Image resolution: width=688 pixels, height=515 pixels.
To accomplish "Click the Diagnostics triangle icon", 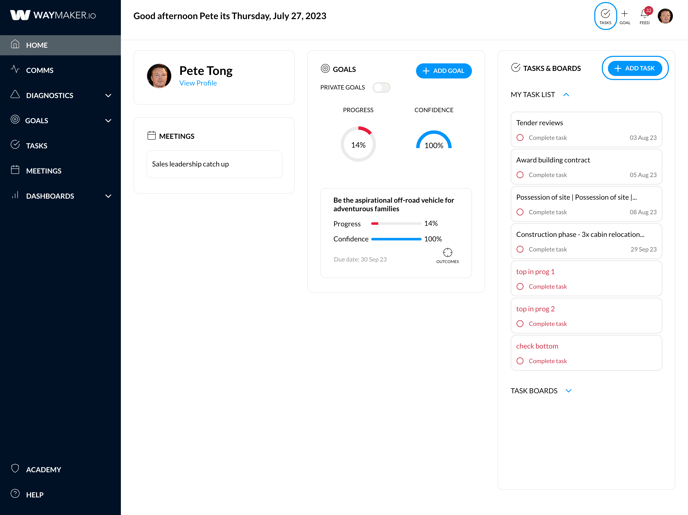I will point(15,94).
